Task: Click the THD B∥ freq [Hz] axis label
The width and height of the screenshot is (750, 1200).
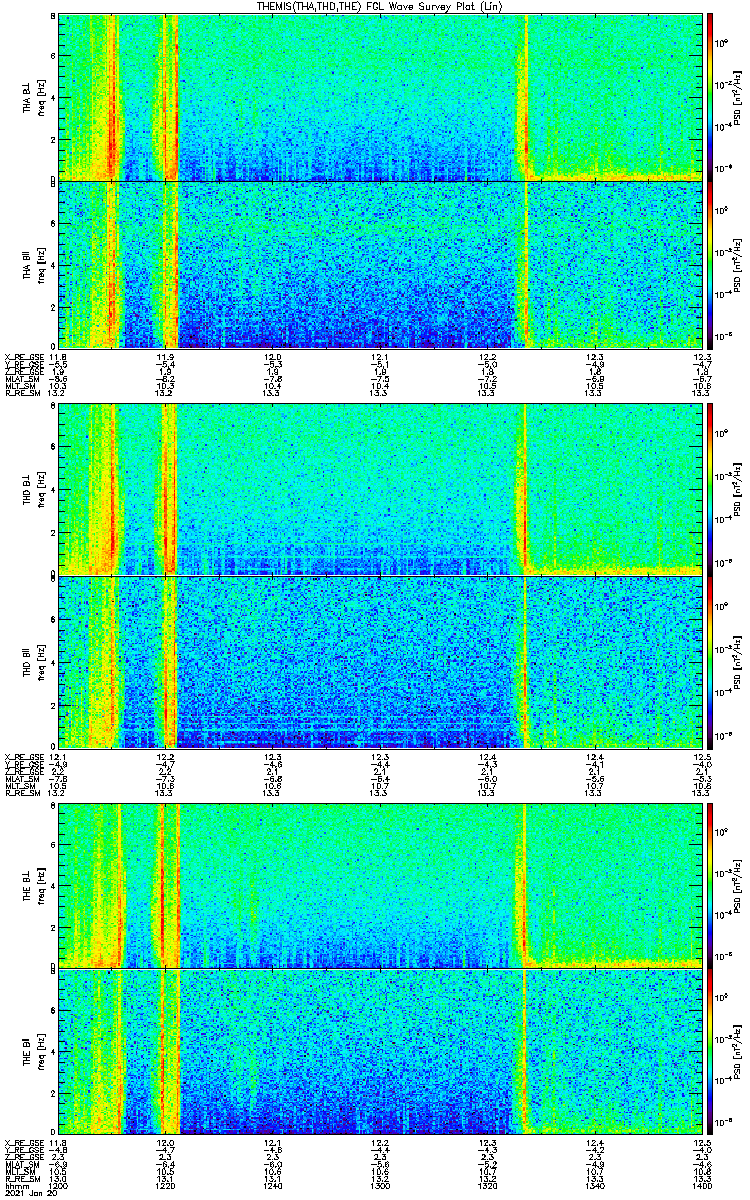Action: click(x=43, y=662)
